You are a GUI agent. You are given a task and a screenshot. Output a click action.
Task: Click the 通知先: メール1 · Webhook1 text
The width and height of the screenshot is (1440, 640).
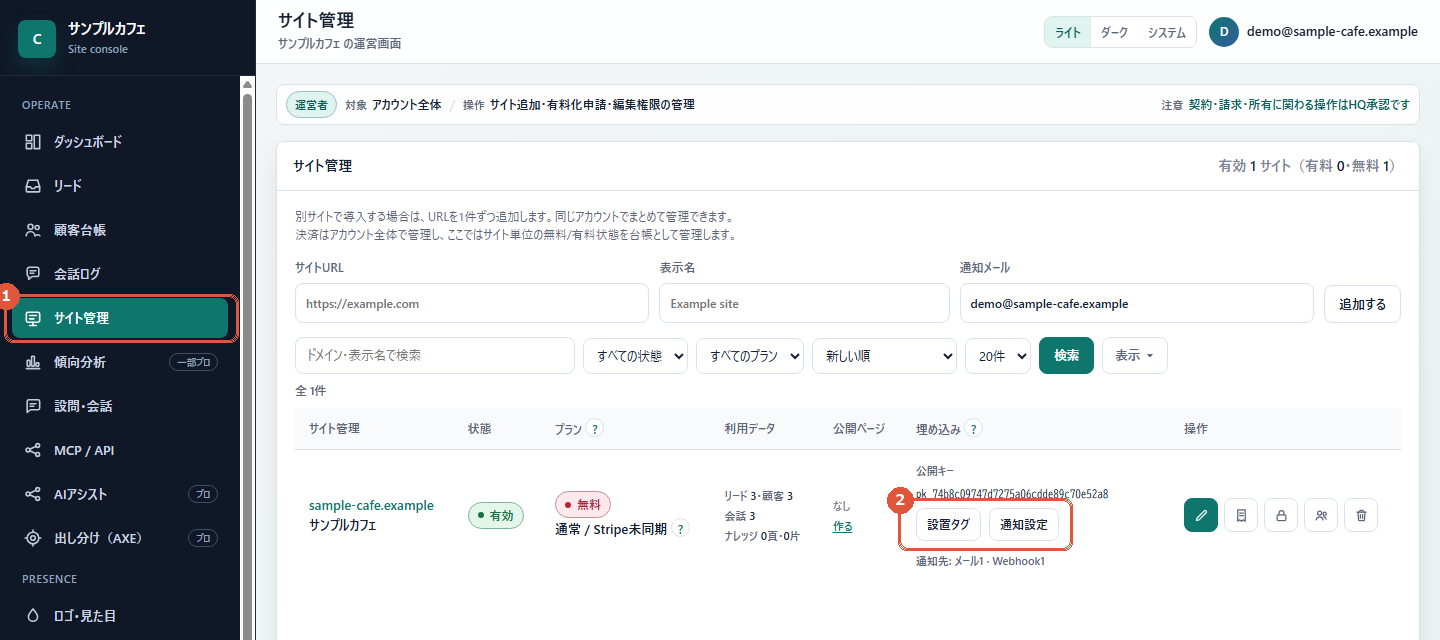980,561
